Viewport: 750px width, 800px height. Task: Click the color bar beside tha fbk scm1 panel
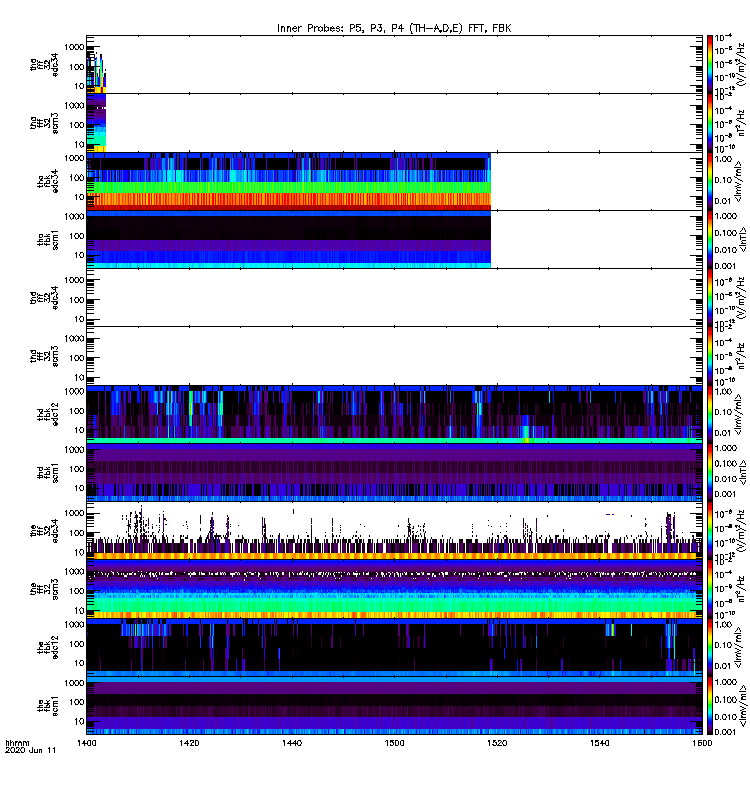(710, 239)
